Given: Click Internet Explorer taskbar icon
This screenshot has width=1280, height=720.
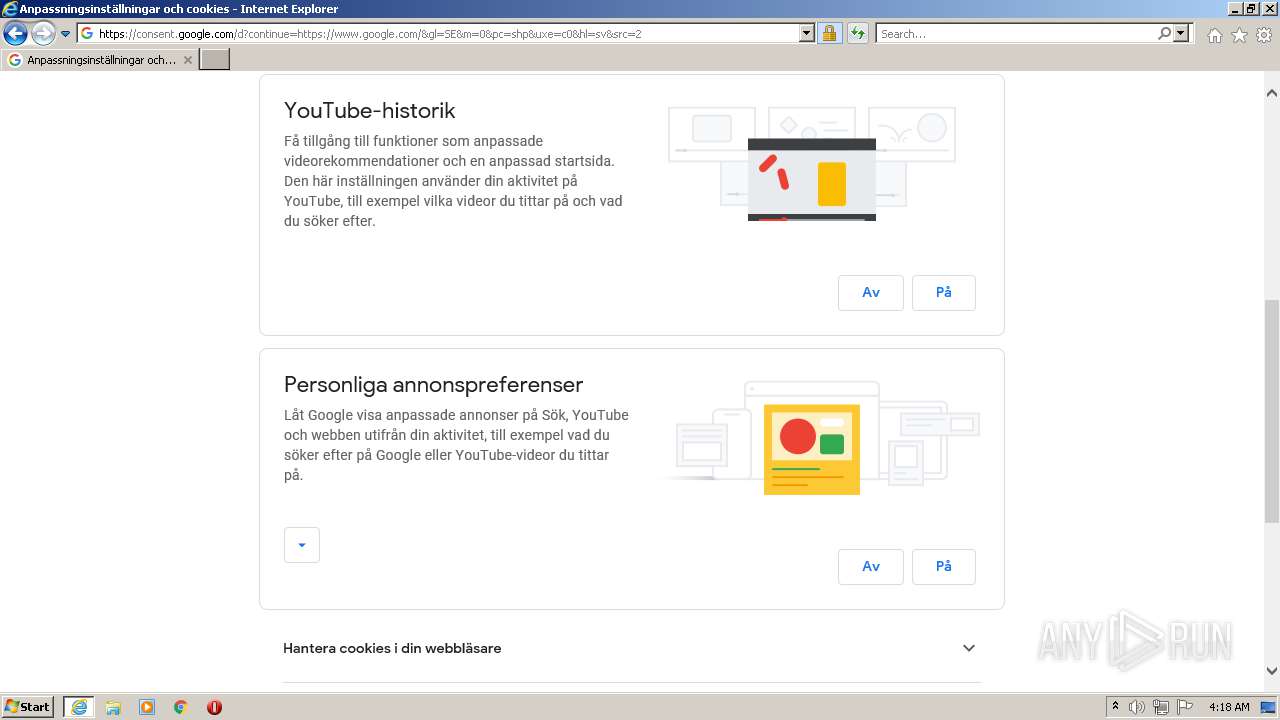Looking at the screenshot, I should [79, 707].
